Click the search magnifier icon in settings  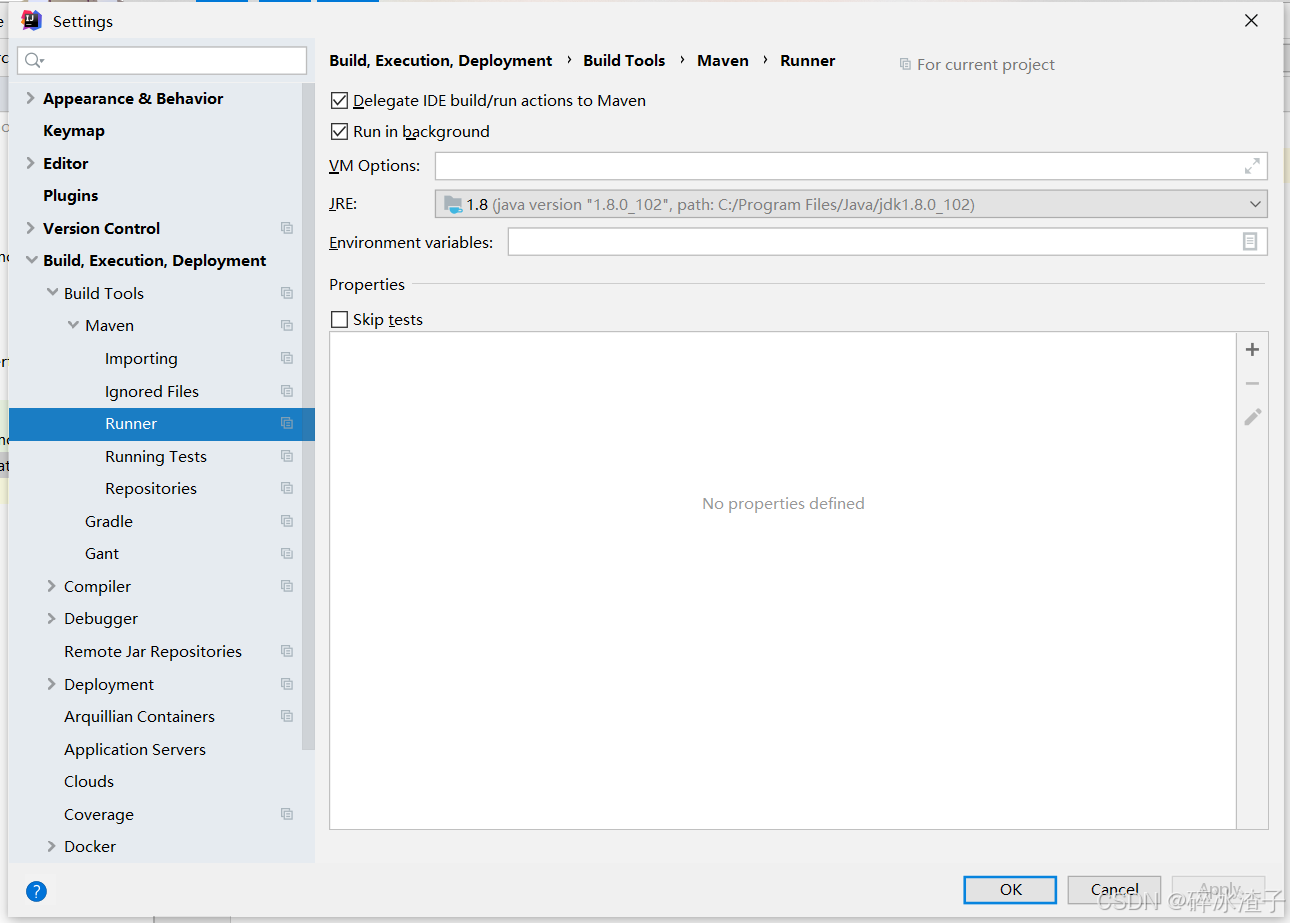coord(33,61)
